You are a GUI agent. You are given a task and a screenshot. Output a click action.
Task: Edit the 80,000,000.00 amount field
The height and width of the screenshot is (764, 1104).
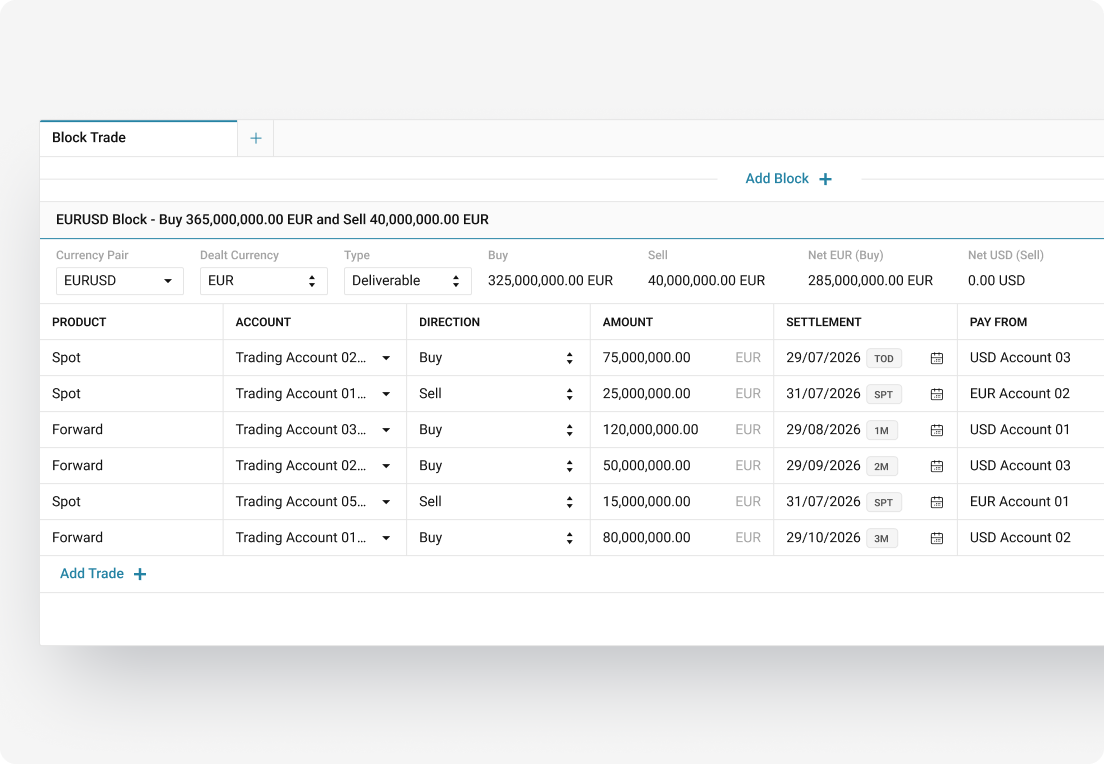pyautogui.click(x=682, y=537)
